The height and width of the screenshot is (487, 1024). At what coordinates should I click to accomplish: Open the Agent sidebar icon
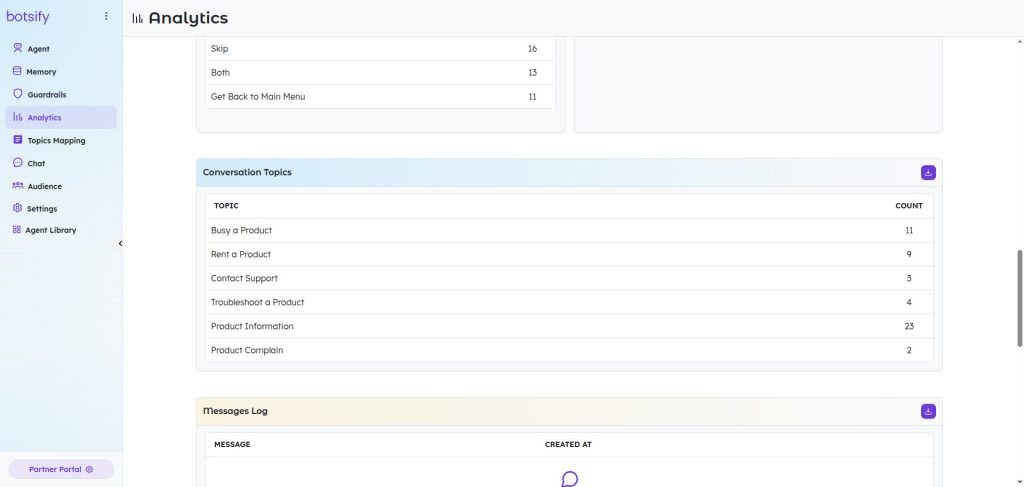18,48
